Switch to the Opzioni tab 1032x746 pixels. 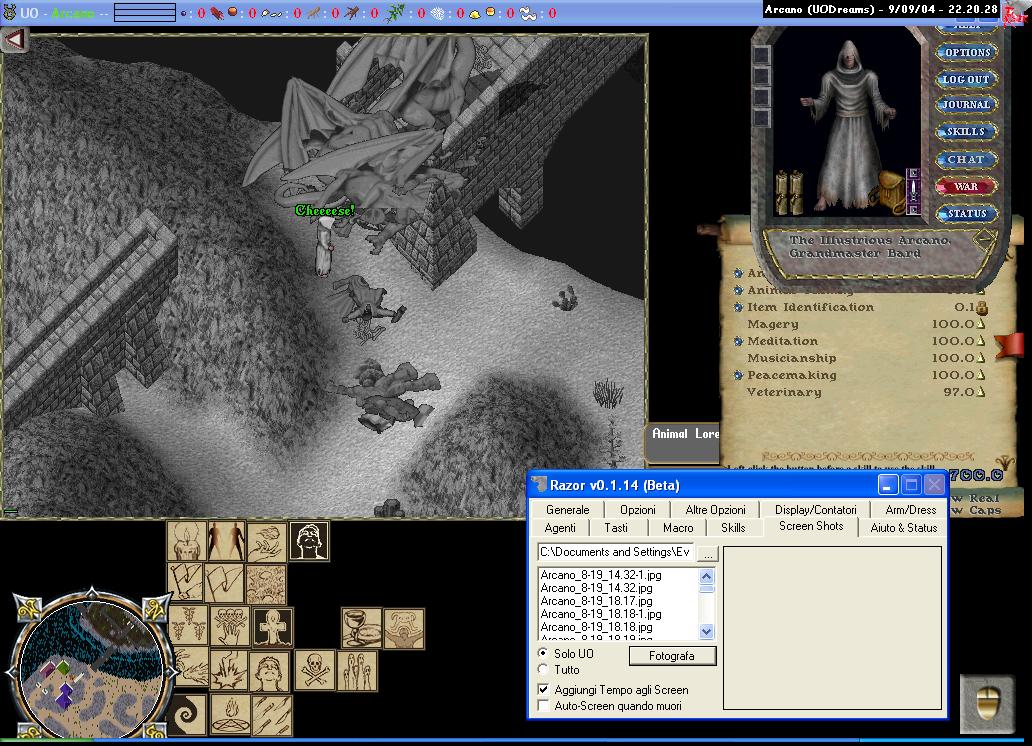pos(638,510)
